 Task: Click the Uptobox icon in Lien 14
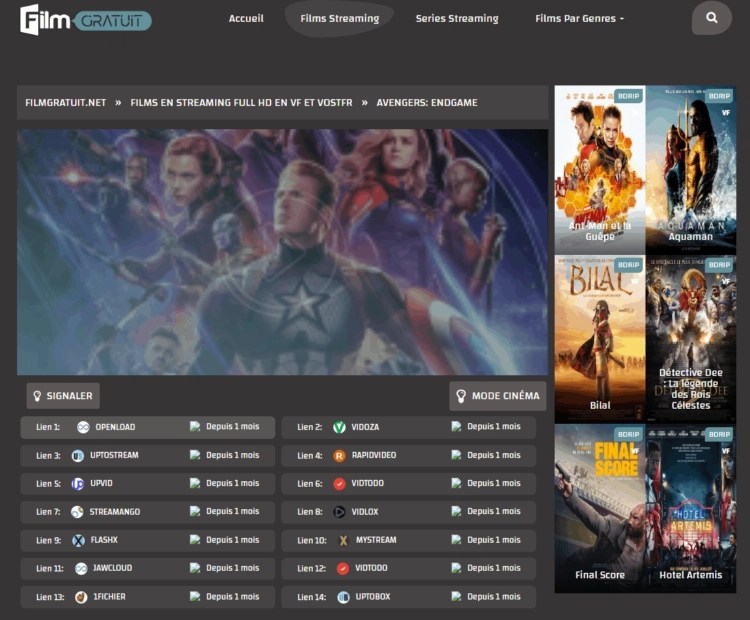click(343, 597)
